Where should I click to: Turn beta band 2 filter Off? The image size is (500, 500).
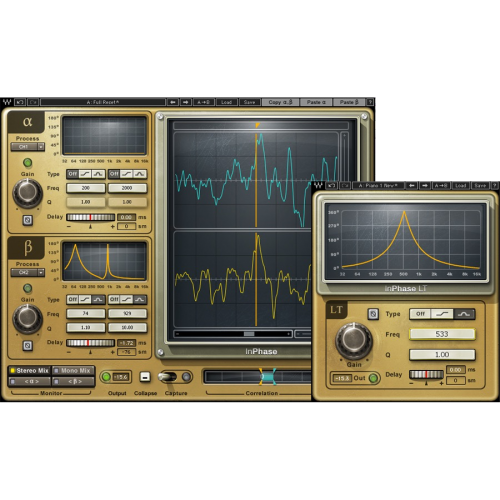[x=114, y=299]
